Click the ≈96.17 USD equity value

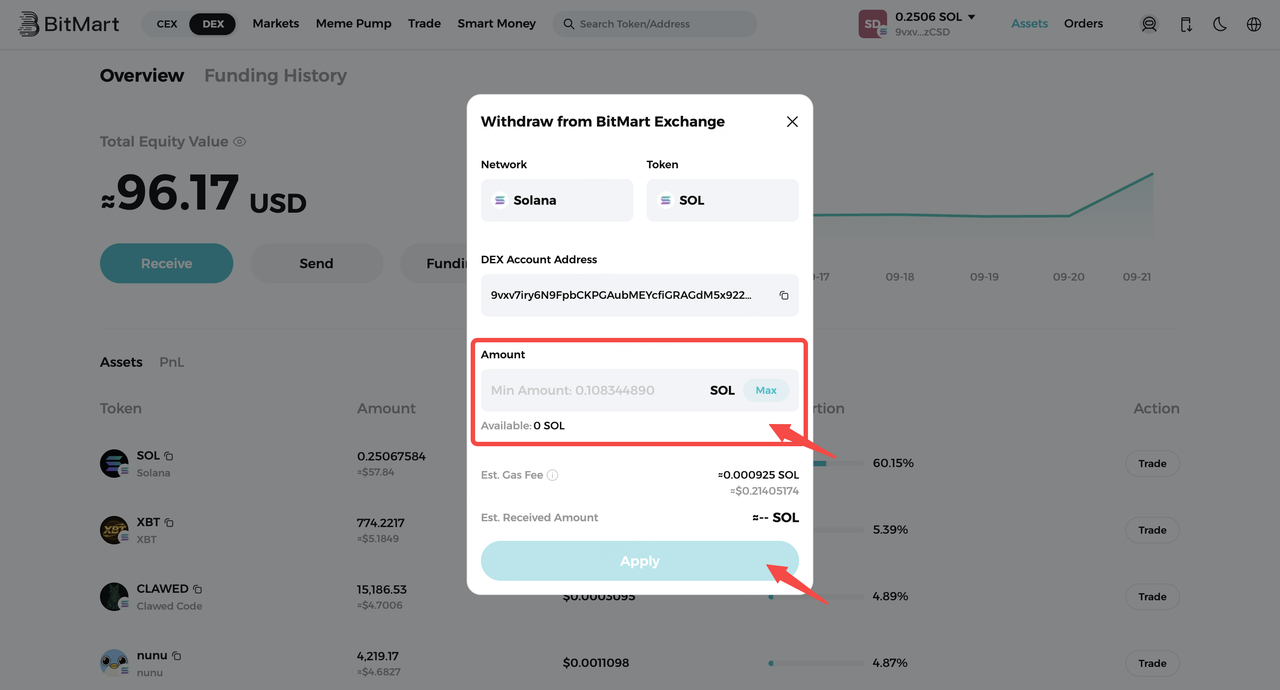point(203,194)
